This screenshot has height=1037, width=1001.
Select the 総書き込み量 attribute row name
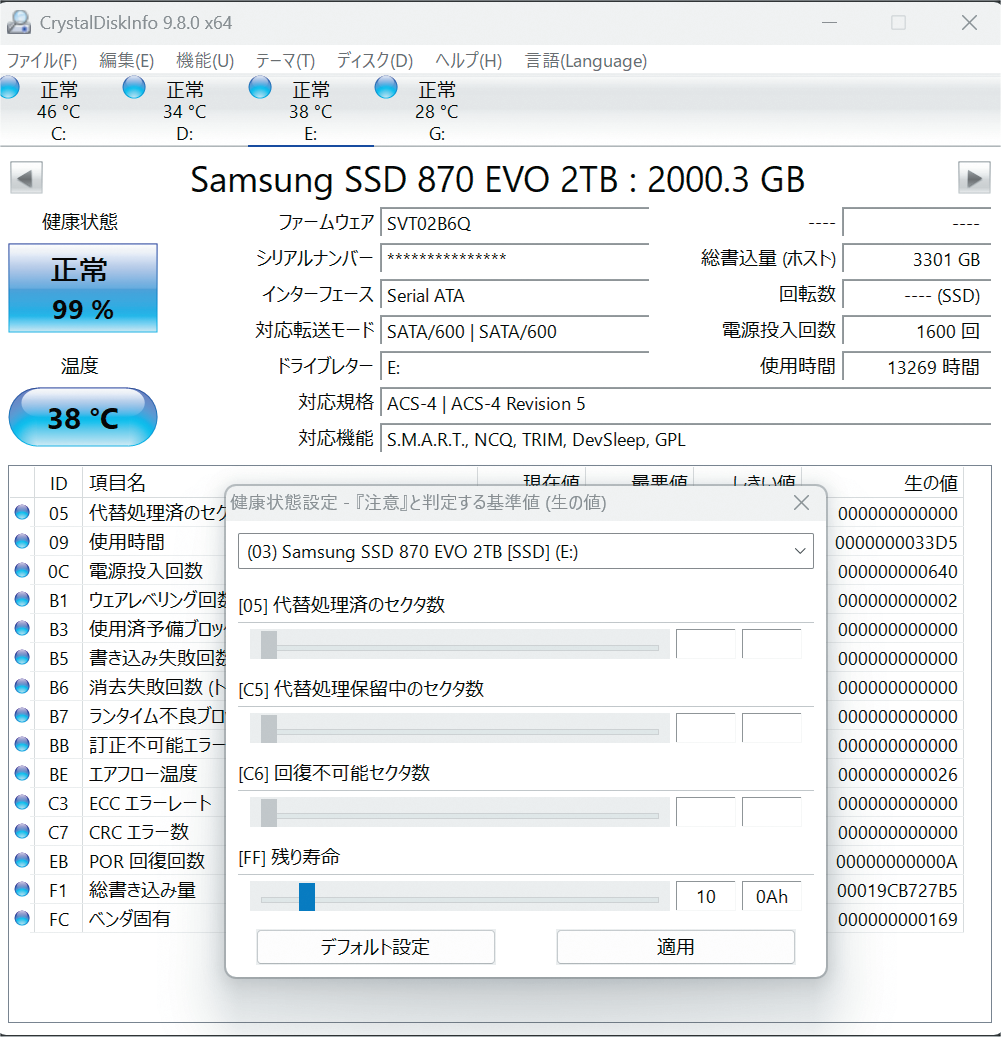click(x=143, y=890)
